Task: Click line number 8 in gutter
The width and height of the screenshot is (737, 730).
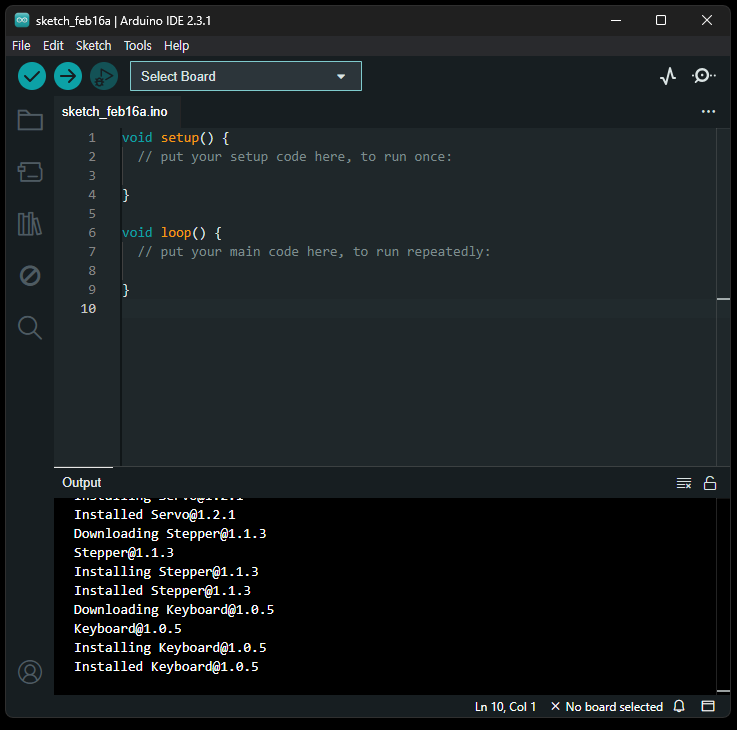Action: tap(92, 271)
